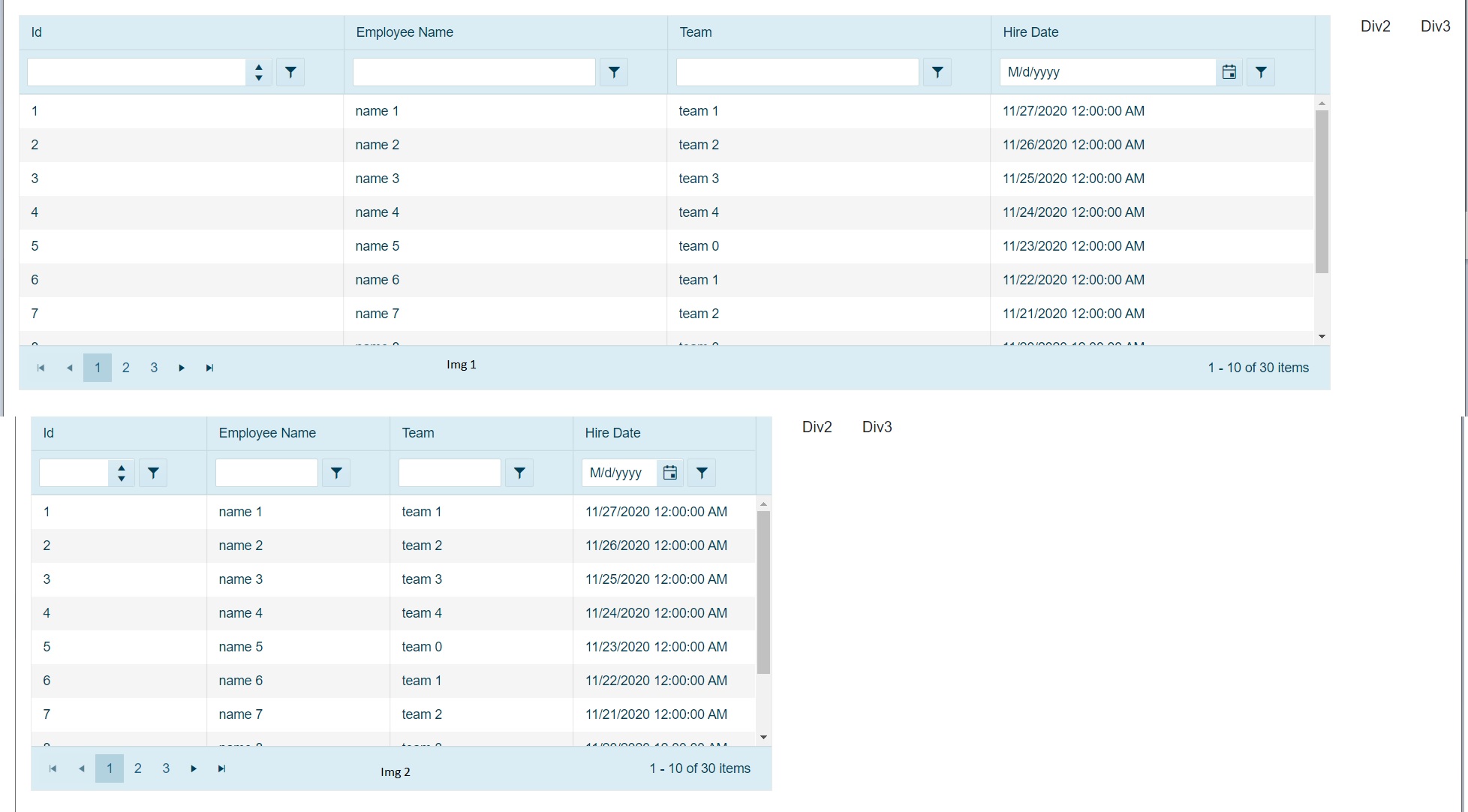Image resolution: width=1468 pixels, height=812 pixels.
Task: Click Employee Name filter icon in bottom grid
Action: (x=336, y=473)
